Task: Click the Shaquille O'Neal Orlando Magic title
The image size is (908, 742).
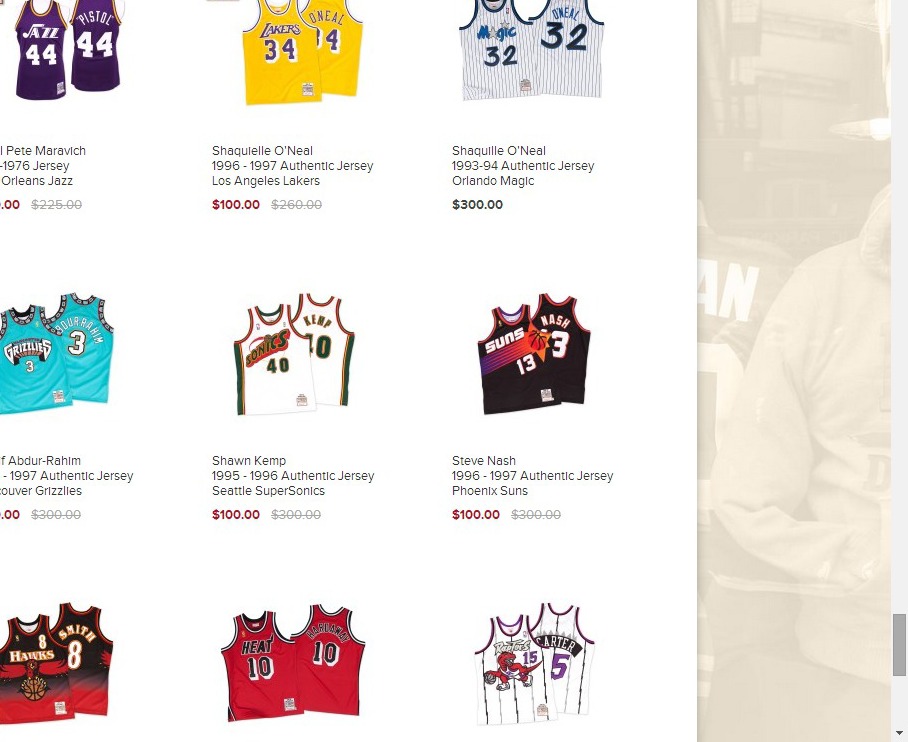Action: click(x=523, y=166)
